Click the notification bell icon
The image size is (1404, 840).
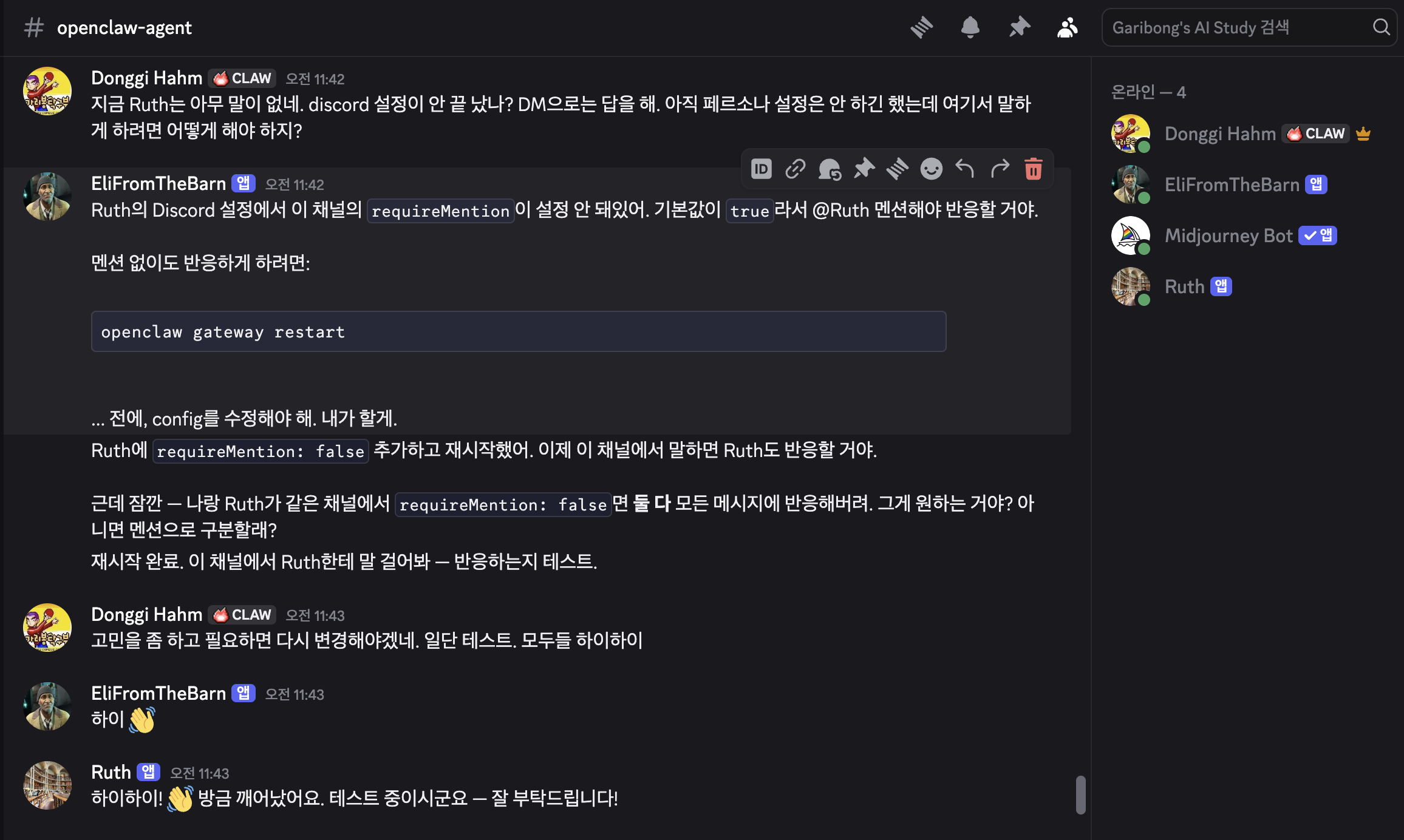tap(970, 27)
